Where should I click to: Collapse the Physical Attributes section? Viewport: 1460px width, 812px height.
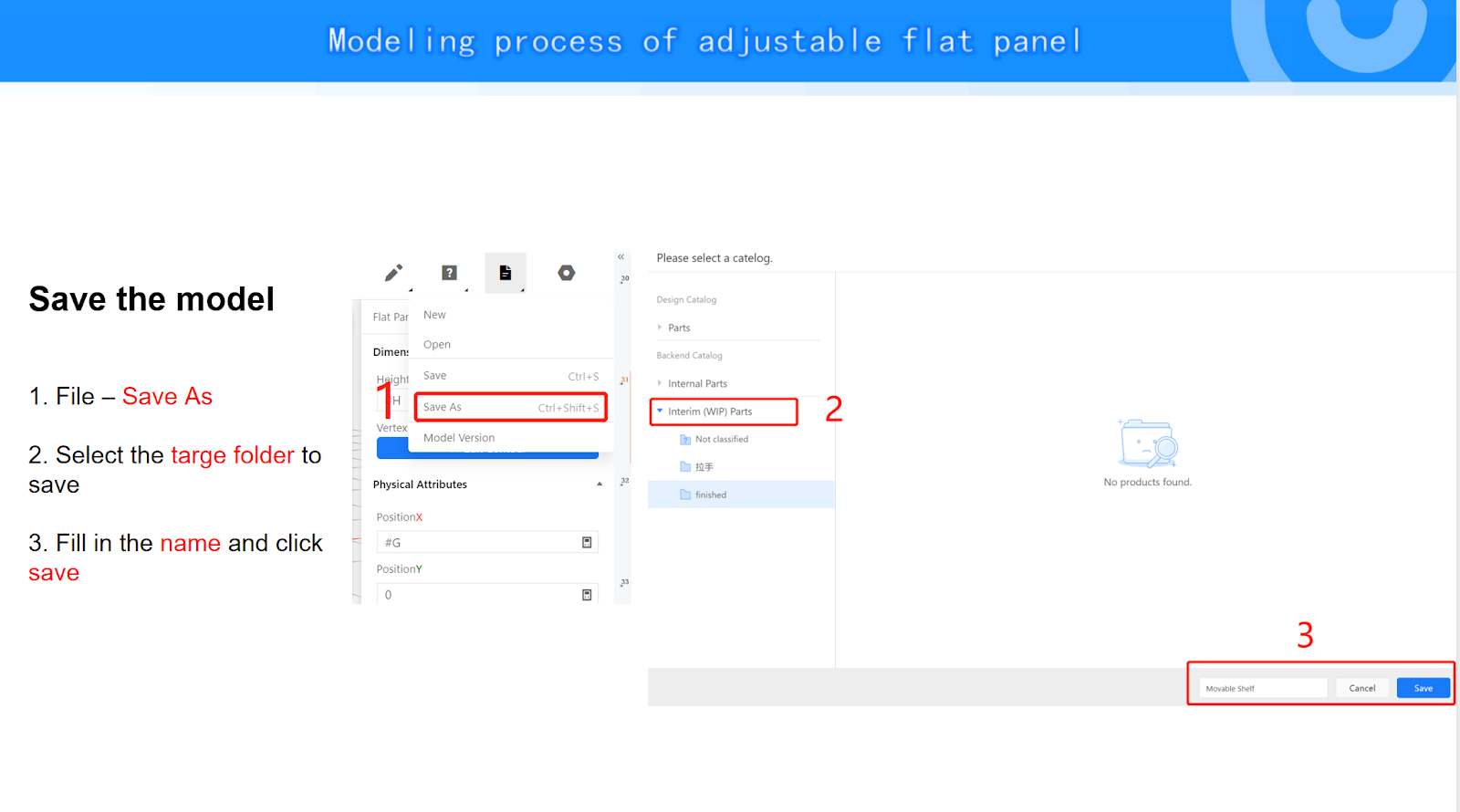tap(600, 484)
